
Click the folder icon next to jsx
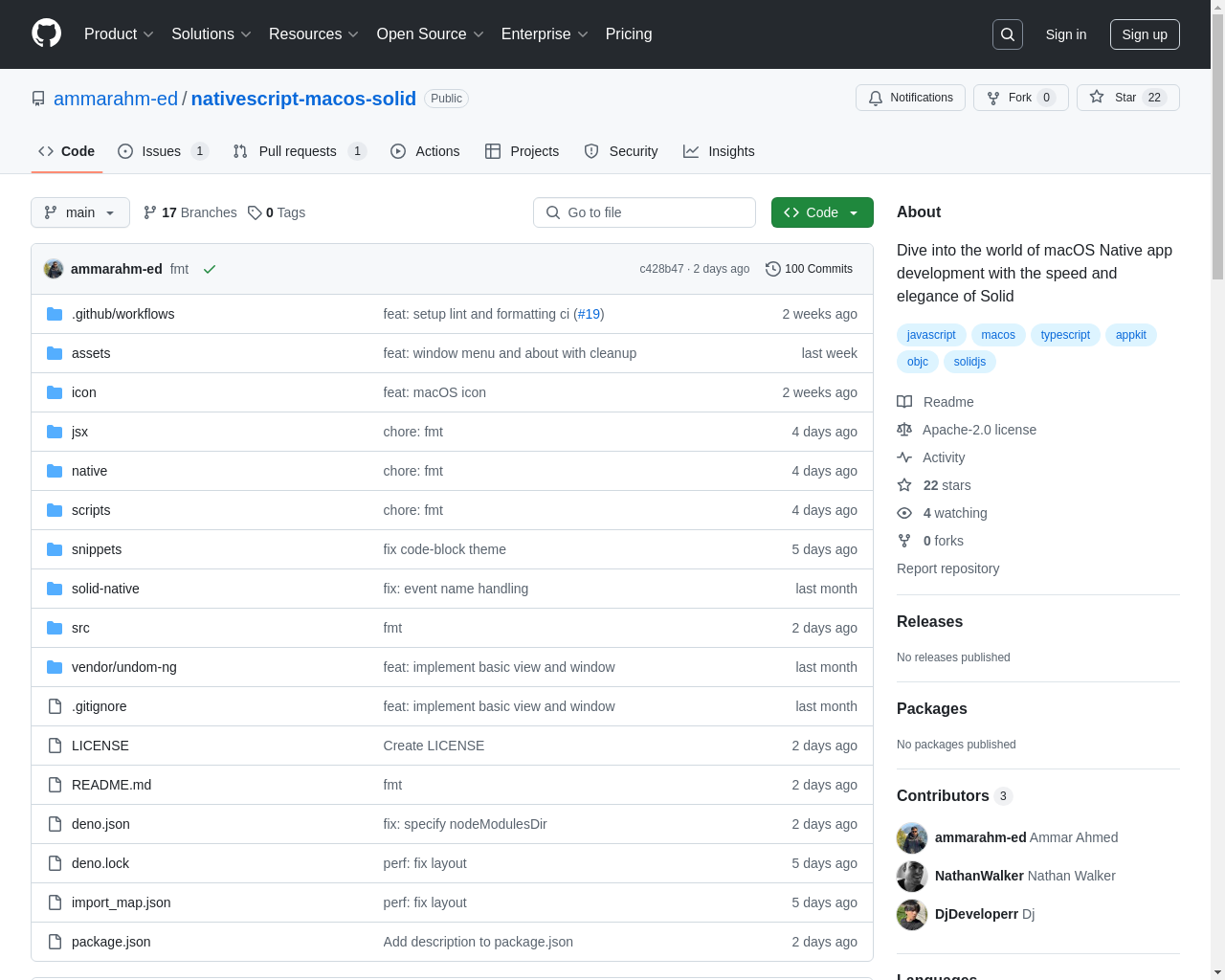tap(55, 432)
